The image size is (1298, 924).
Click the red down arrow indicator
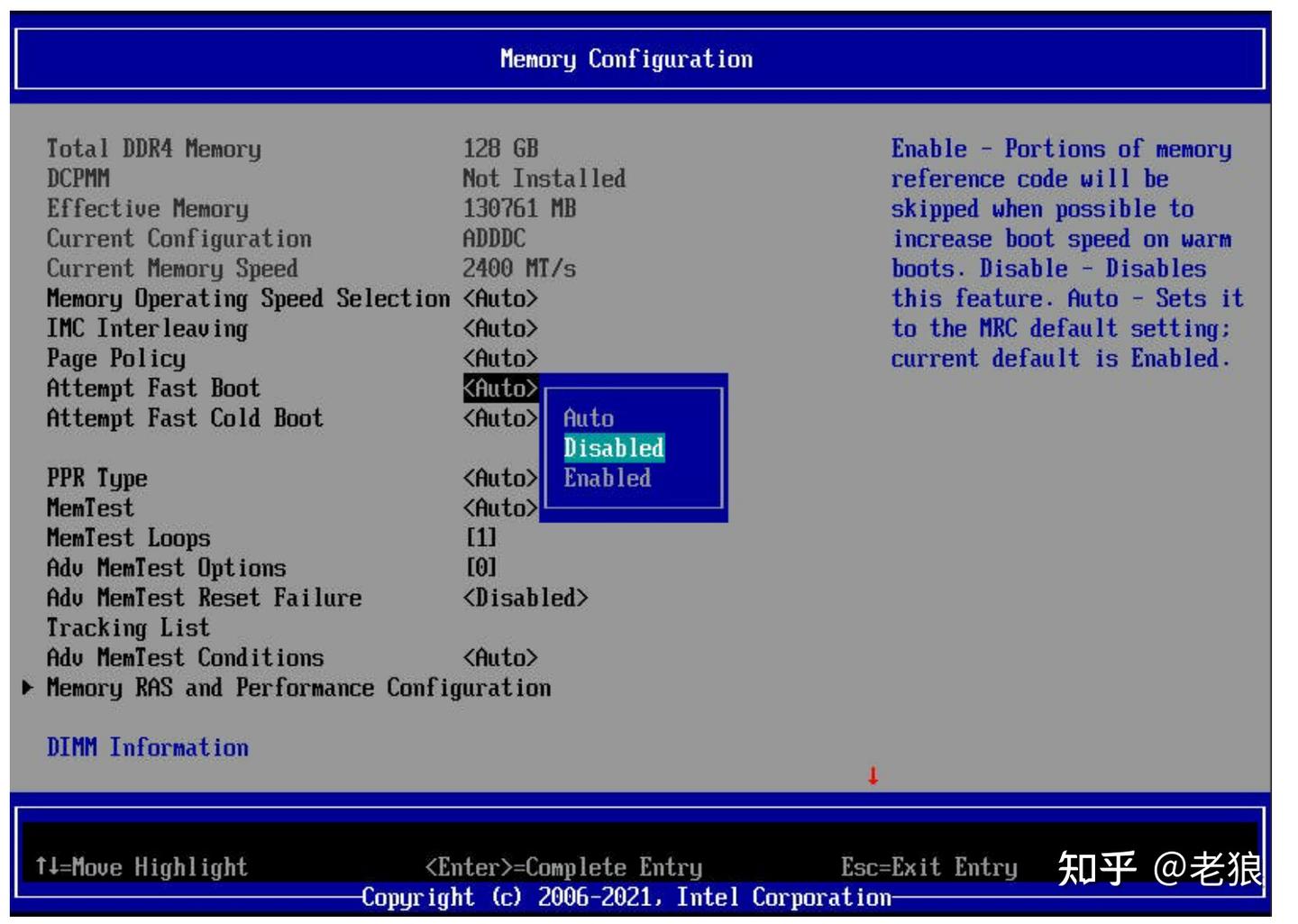tap(873, 775)
